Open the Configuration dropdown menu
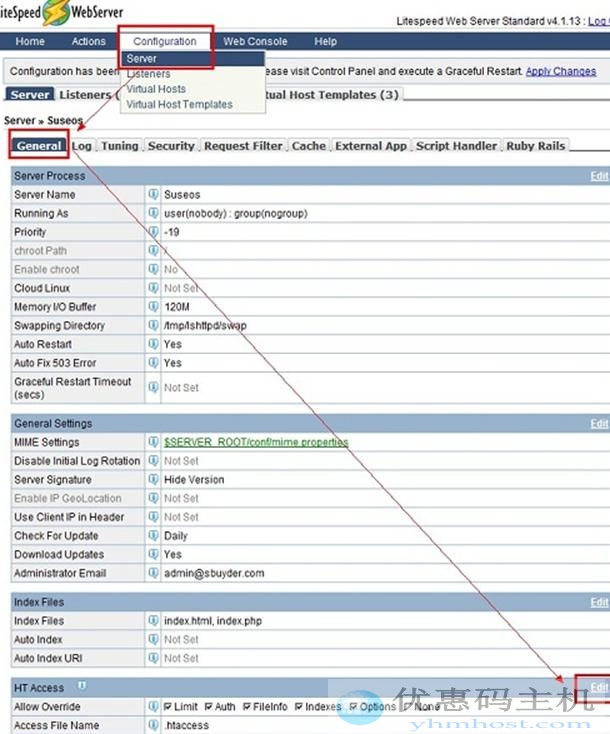 [165, 41]
